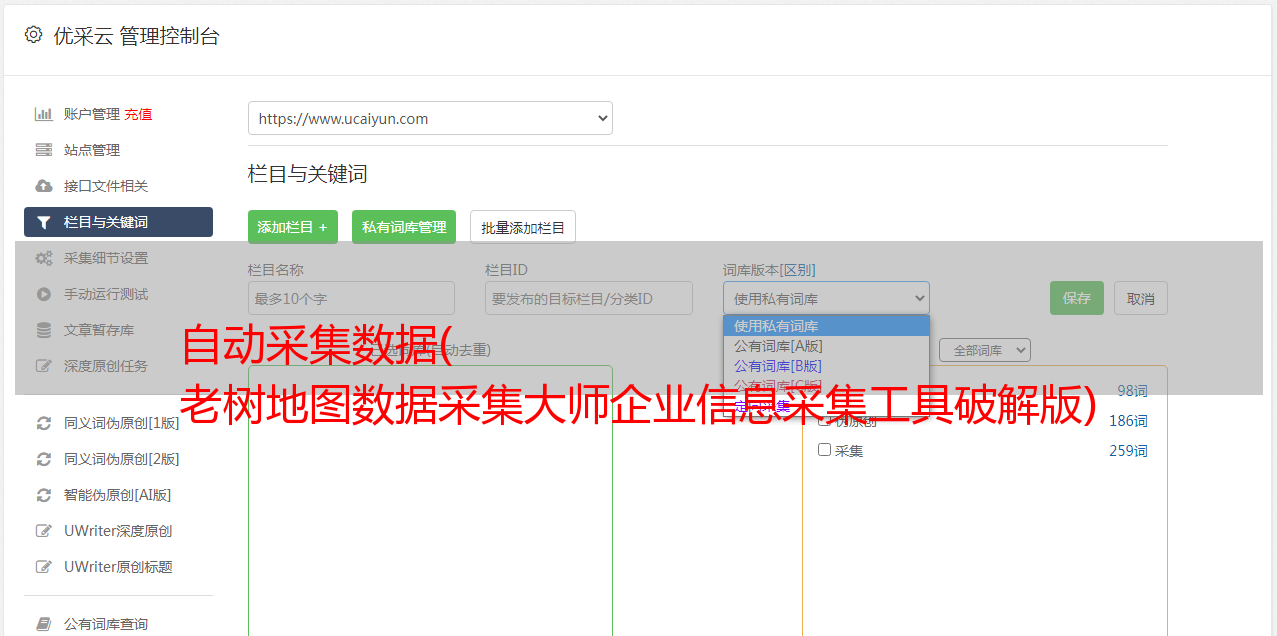
Task: Click the red 充值 link
Action: click(x=138, y=114)
